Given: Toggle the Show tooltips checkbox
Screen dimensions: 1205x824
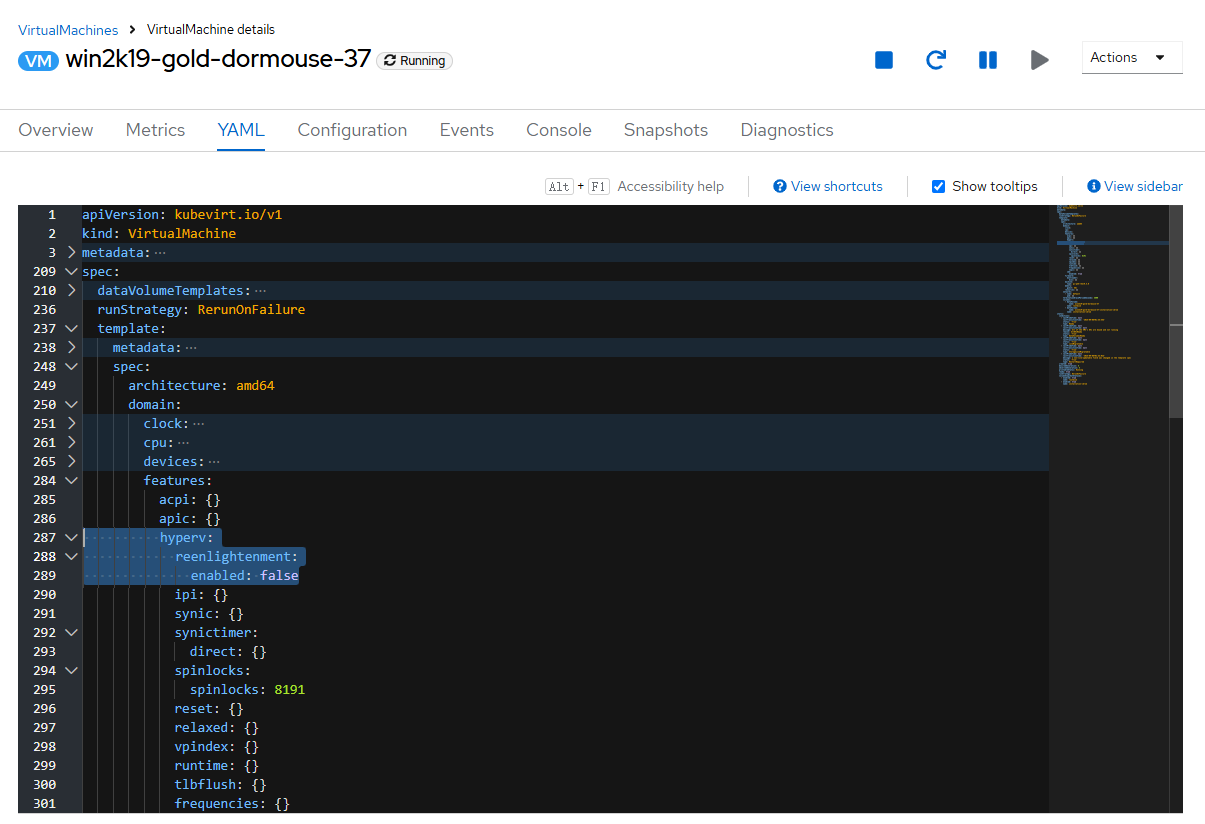Looking at the screenshot, I should point(938,186).
